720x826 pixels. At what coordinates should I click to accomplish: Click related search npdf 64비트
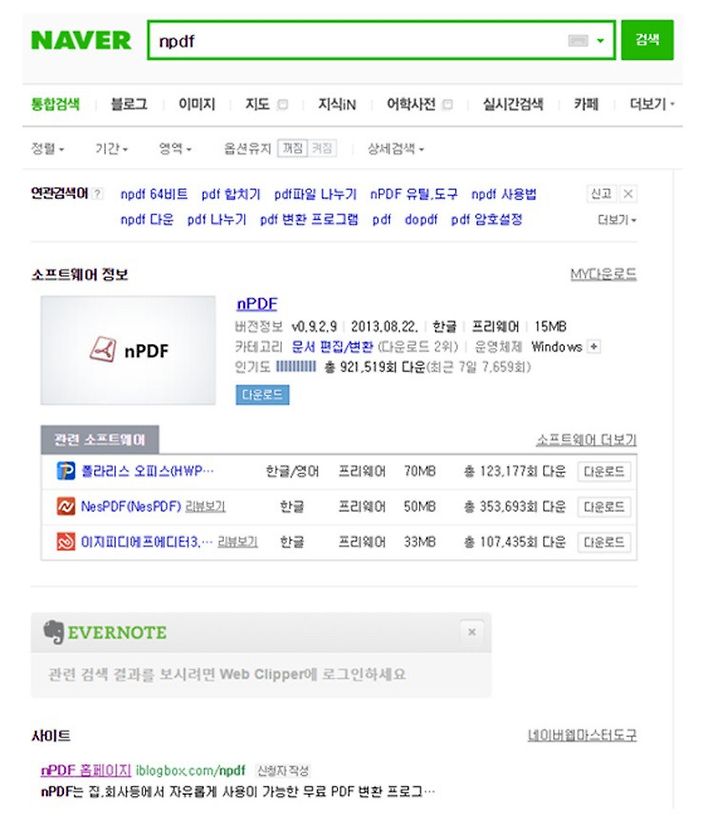pos(154,194)
